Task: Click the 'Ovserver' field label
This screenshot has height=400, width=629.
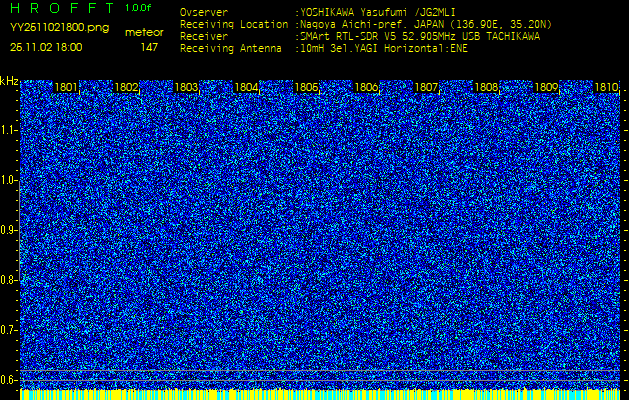Action: (x=204, y=12)
